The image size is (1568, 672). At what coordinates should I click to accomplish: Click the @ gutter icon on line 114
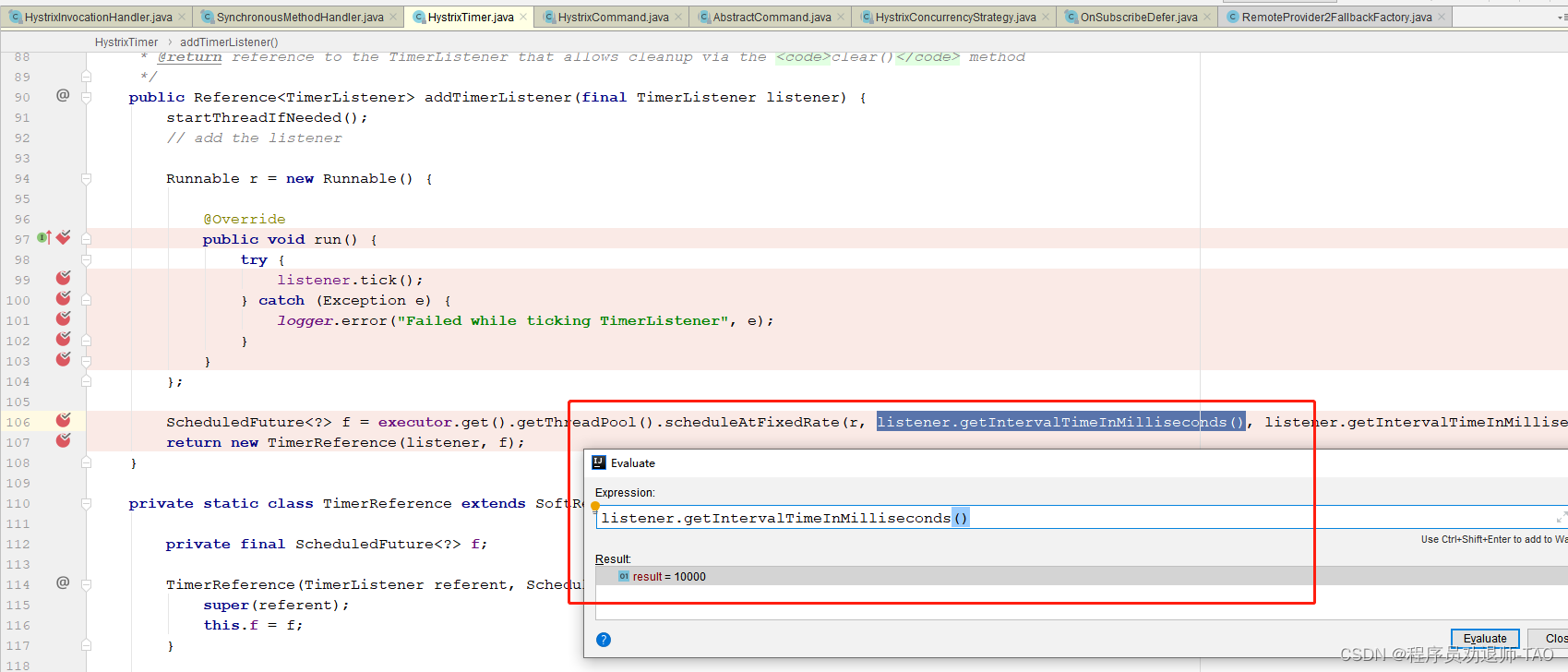pos(63,582)
